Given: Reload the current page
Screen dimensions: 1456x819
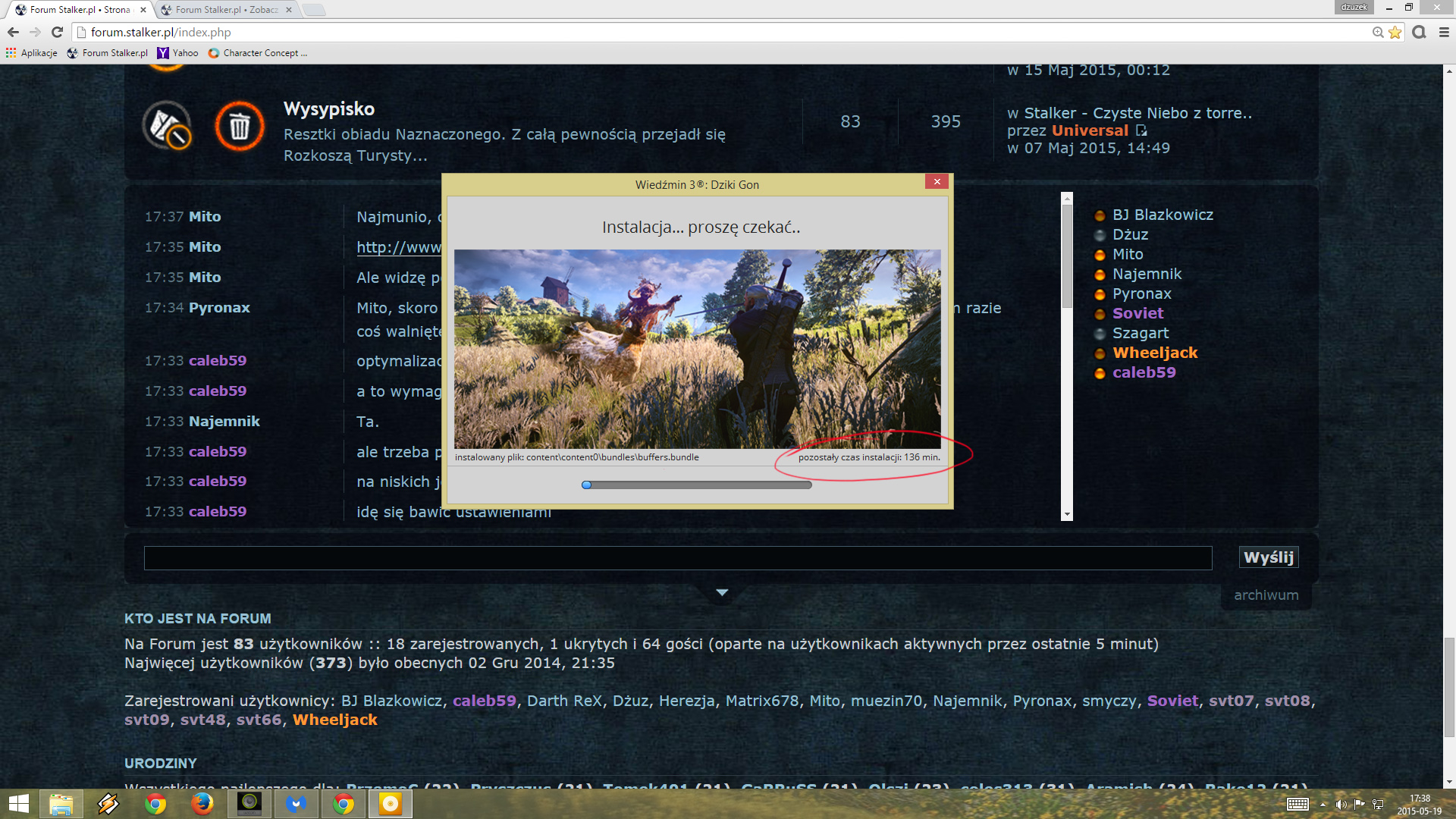Looking at the screenshot, I should pyautogui.click(x=57, y=32).
